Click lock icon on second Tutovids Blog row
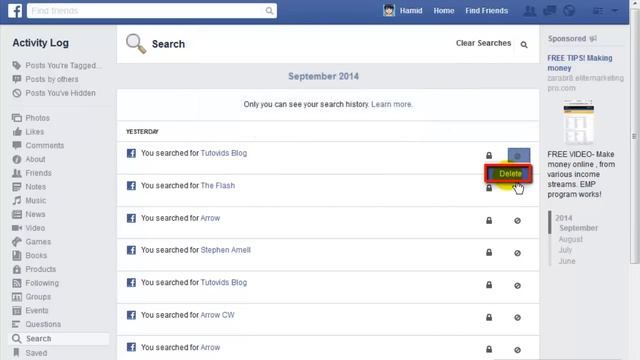 [x=489, y=285]
